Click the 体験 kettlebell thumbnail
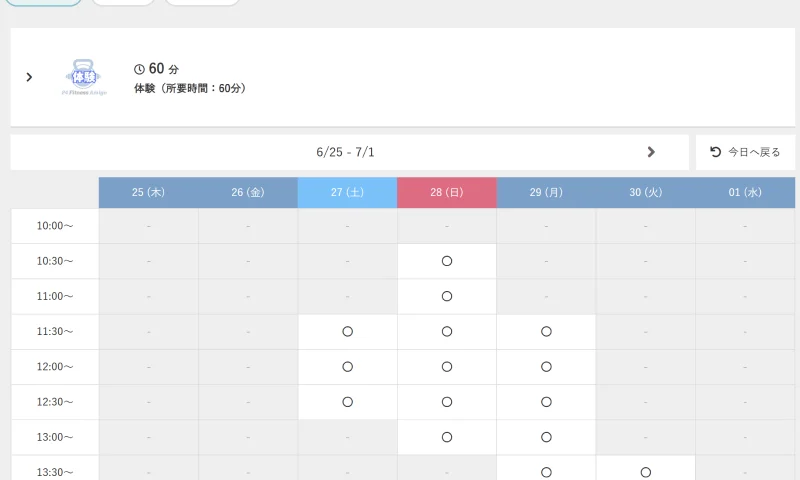 [84, 78]
